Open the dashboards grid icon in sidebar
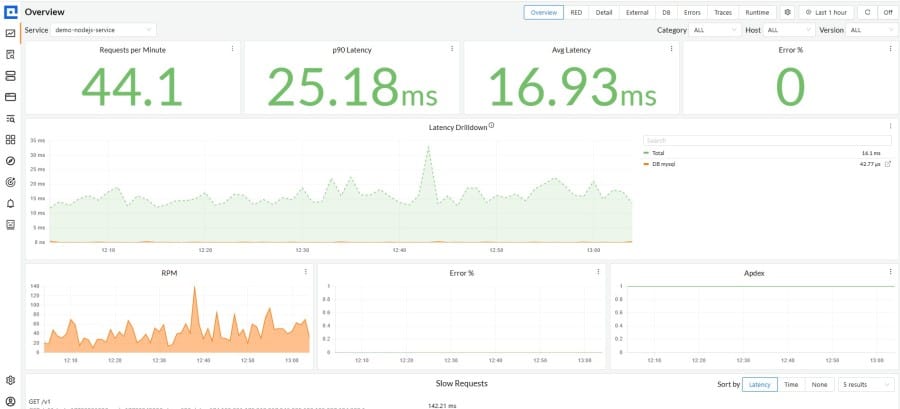This screenshot has width=900, height=409. (10, 139)
